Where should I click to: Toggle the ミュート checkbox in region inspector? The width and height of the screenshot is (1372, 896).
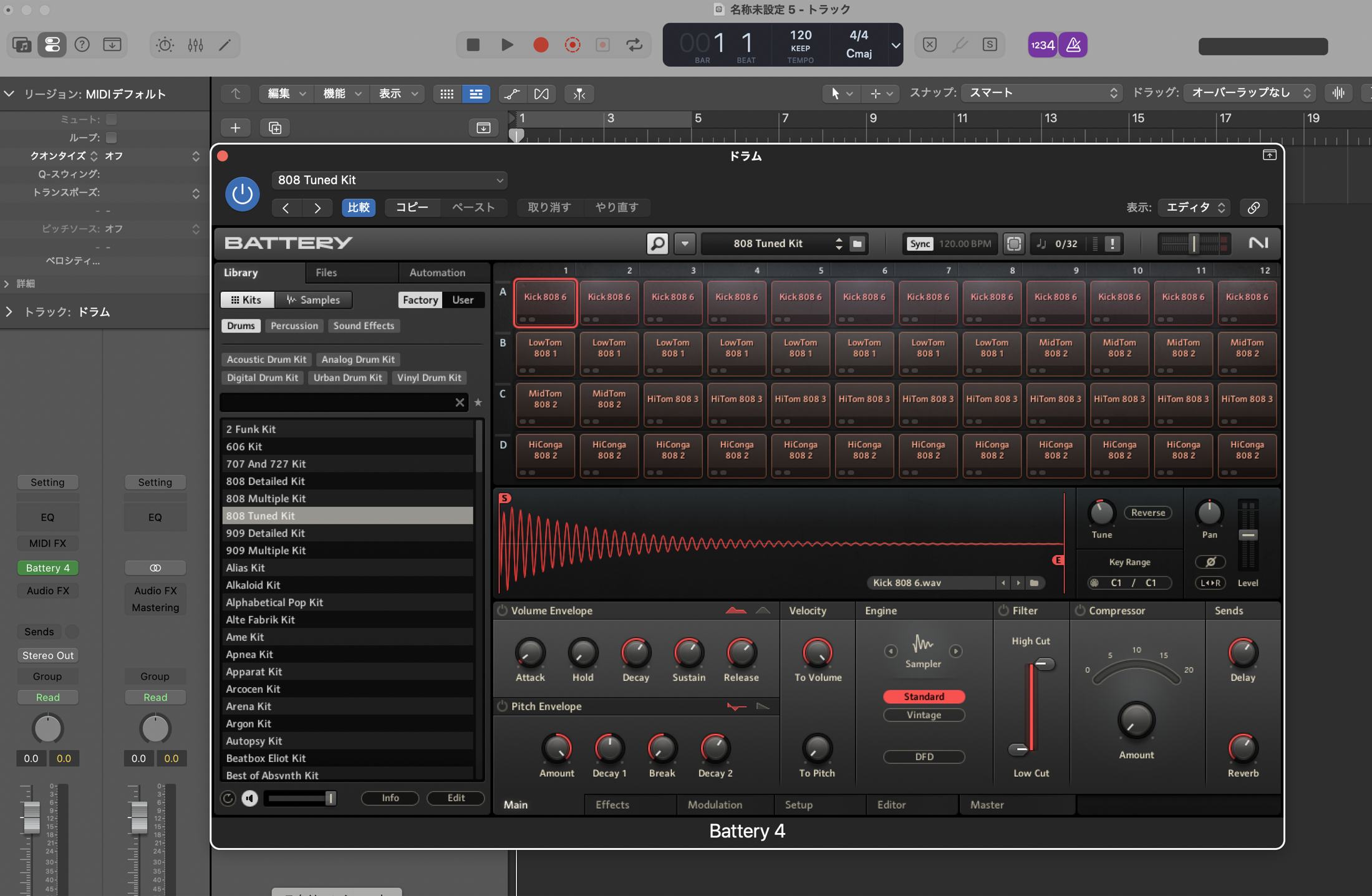pos(112,119)
